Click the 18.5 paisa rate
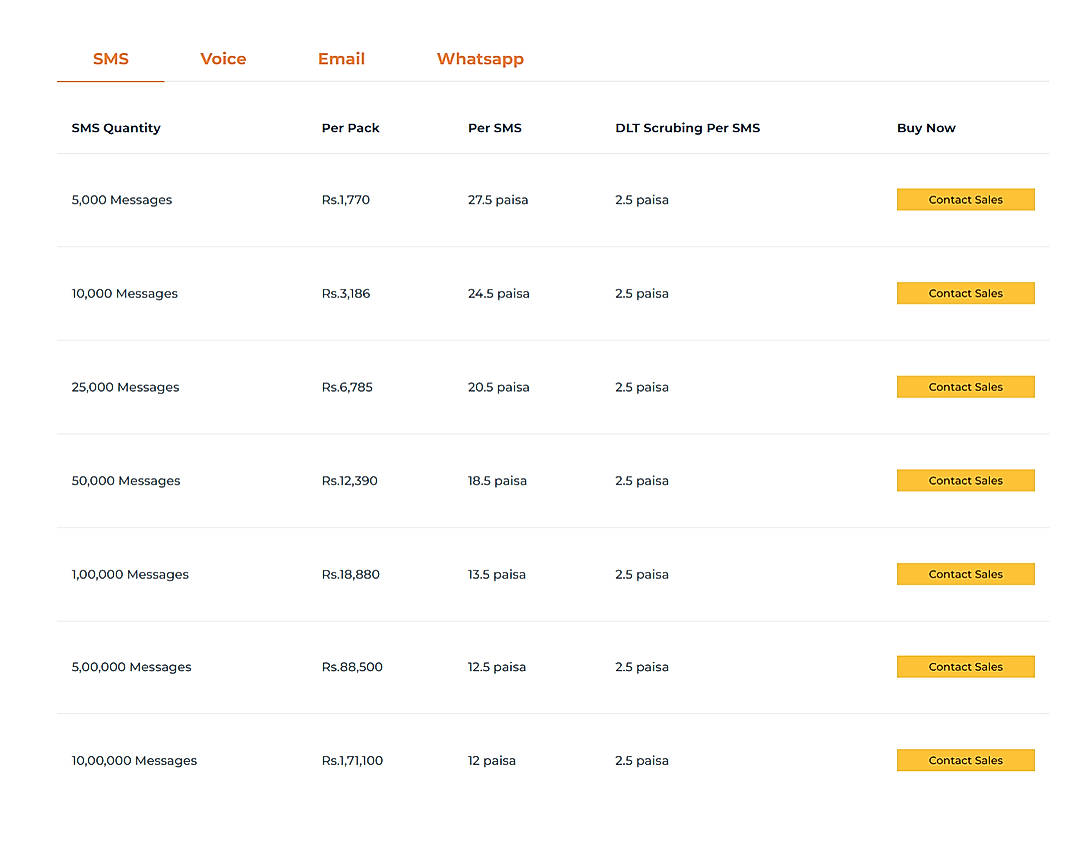This screenshot has height=845, width=1070. (497, 481)
